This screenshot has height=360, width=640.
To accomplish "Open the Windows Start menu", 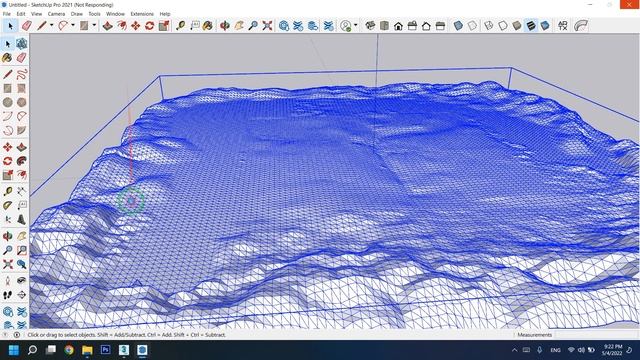I will (13, 350).
